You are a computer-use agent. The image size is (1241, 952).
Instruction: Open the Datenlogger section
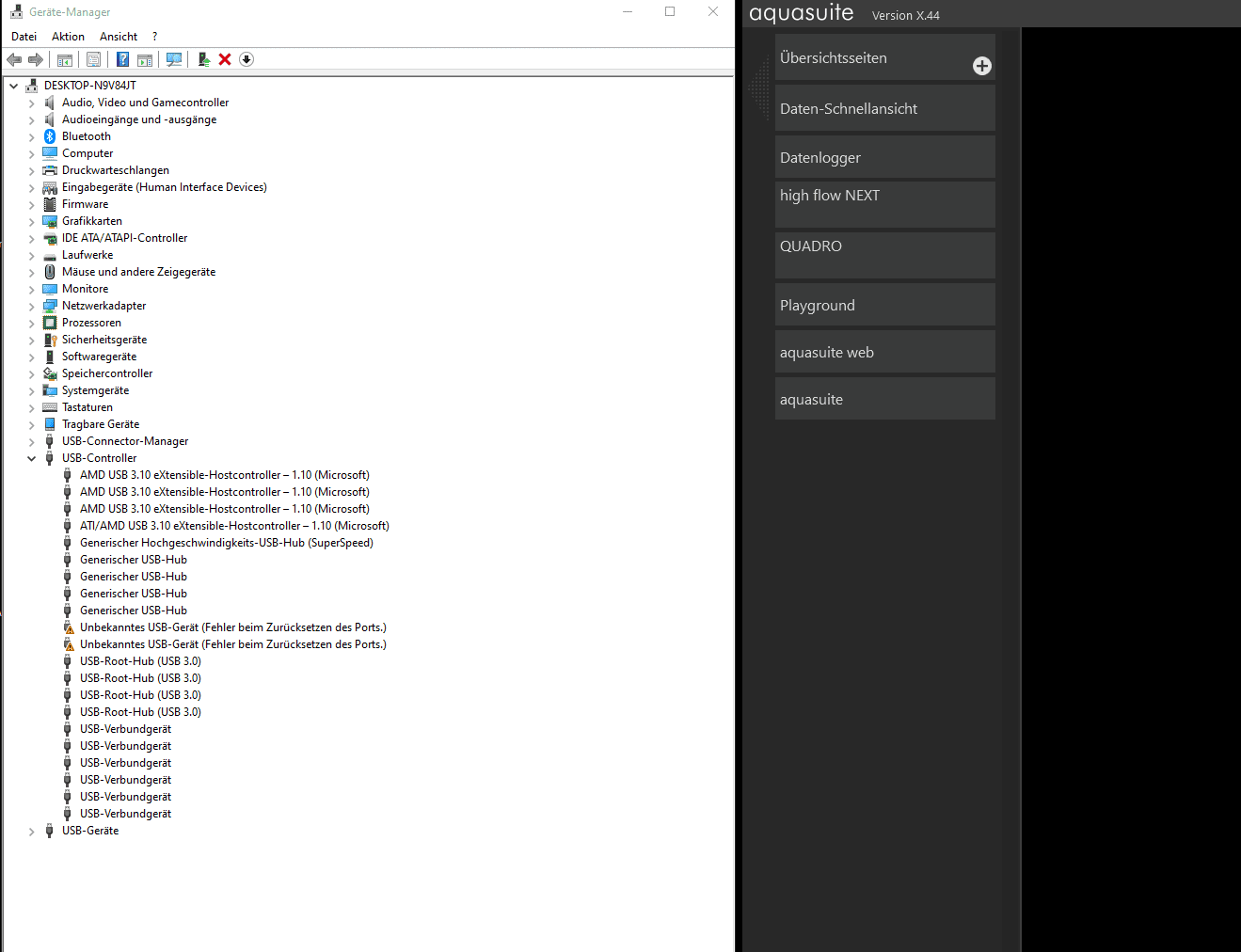[885, 157]
